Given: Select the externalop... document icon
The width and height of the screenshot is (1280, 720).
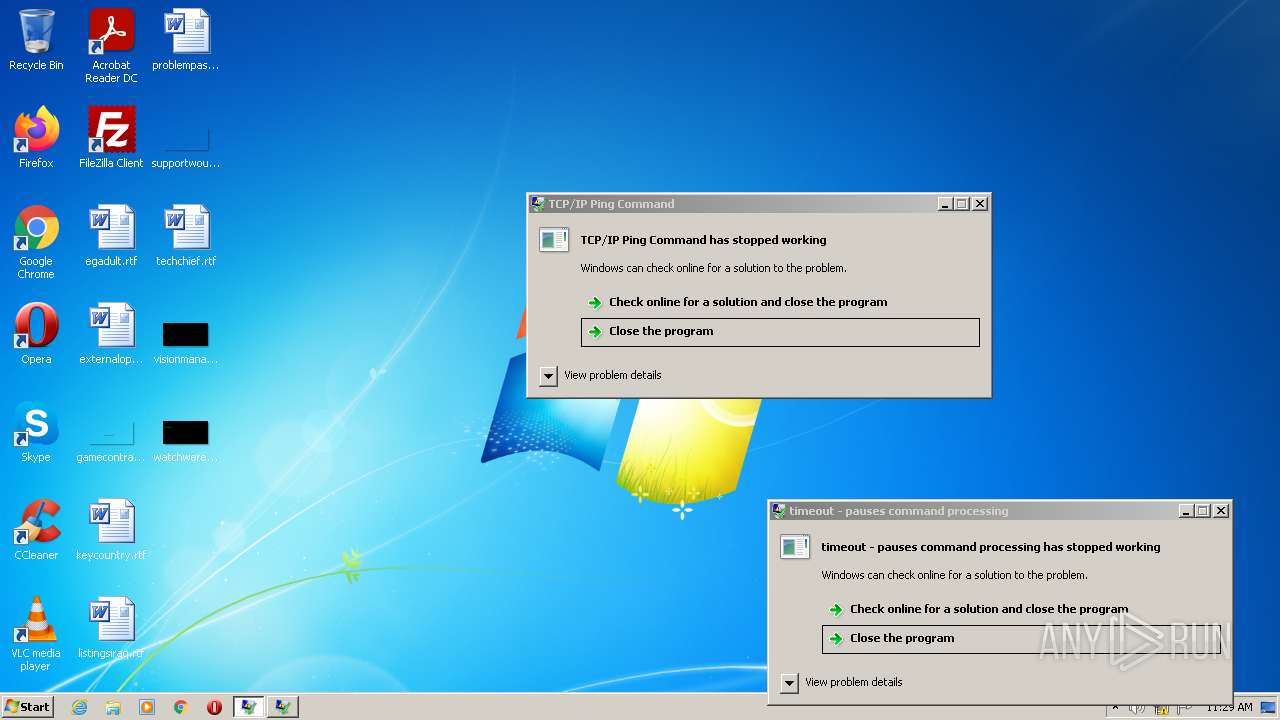Looking at the screenshot, I should click(x=111, y=334).
